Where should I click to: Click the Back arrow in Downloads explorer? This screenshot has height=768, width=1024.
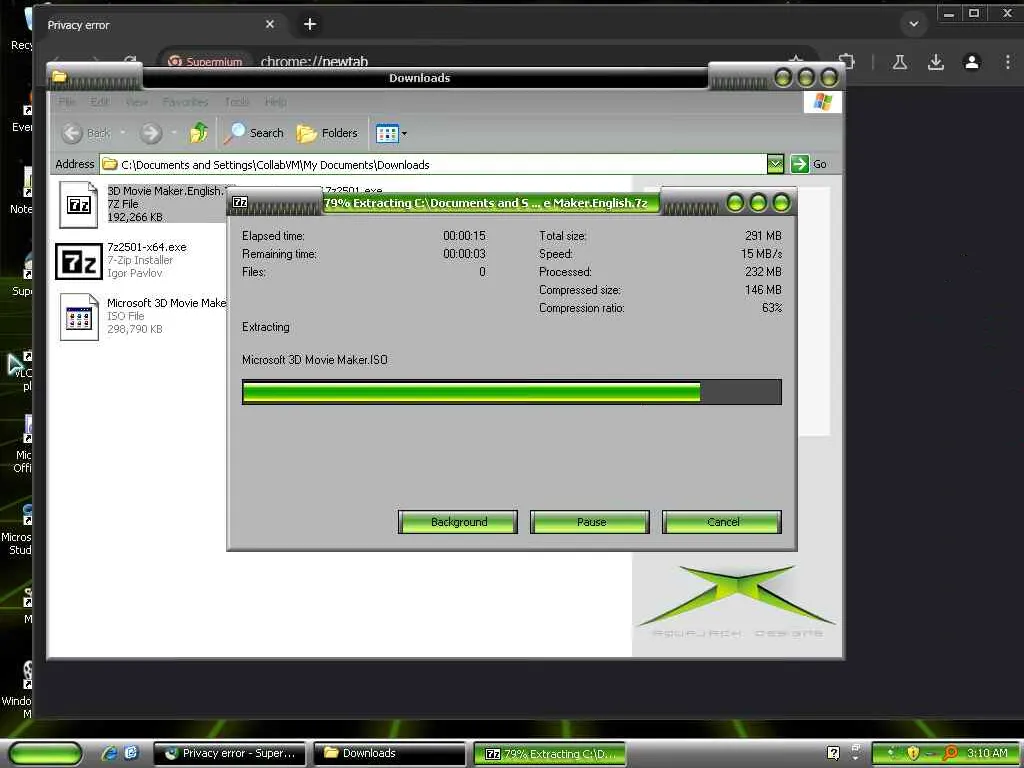click(x=72, y=133)
